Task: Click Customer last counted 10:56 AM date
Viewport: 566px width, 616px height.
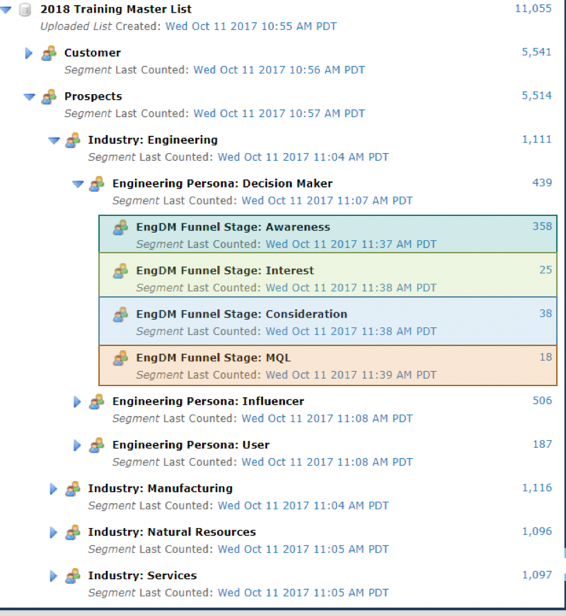Action: 279,70
